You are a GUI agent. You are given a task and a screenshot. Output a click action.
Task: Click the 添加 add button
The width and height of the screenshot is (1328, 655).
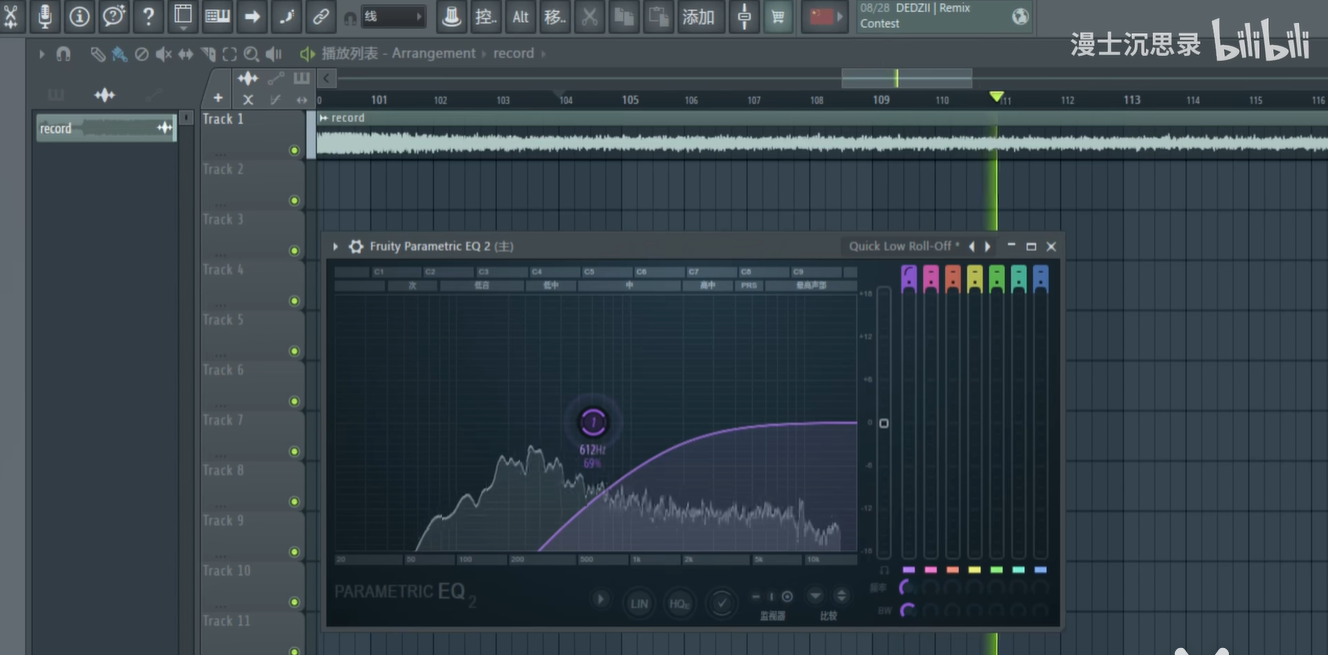(697, 16)
